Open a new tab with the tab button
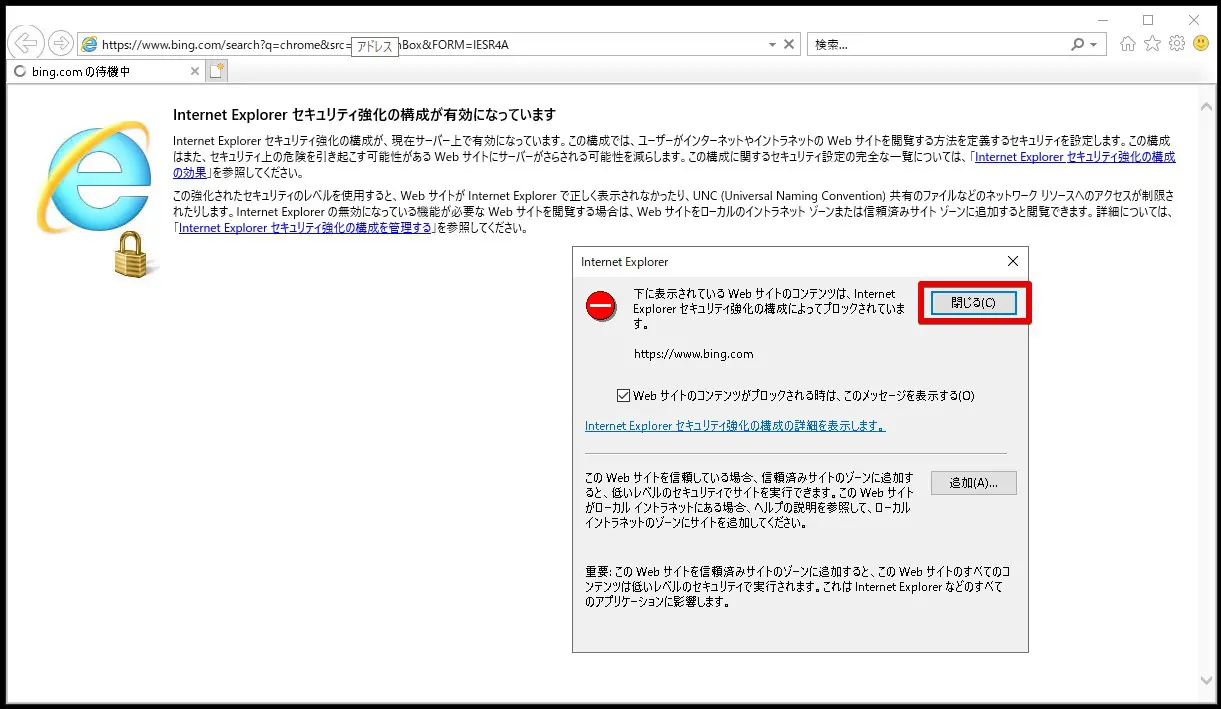The image size is (1221, 709). [217, 71]
